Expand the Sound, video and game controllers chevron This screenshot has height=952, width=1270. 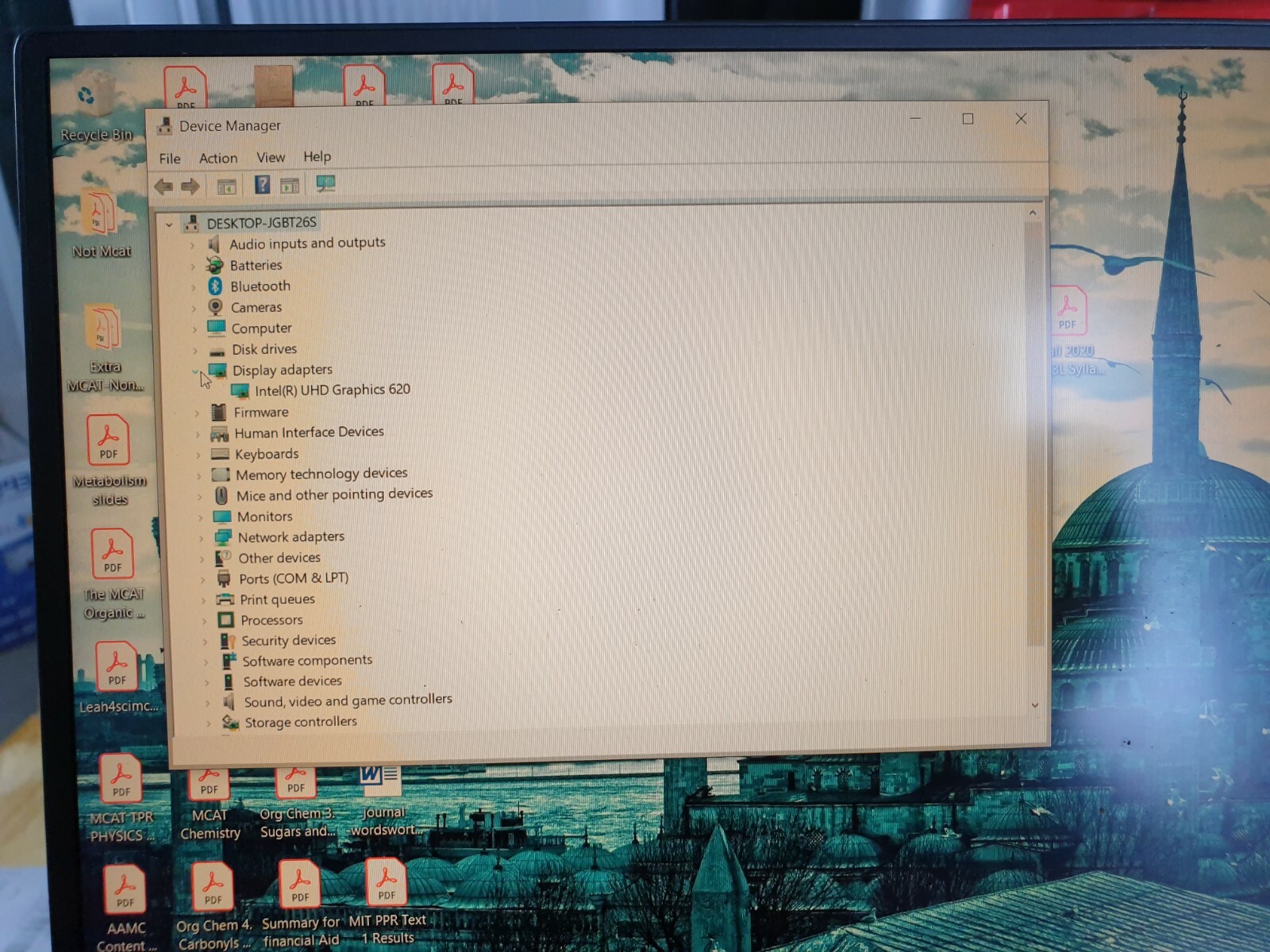pyautogui.click(x=207, y=703)
